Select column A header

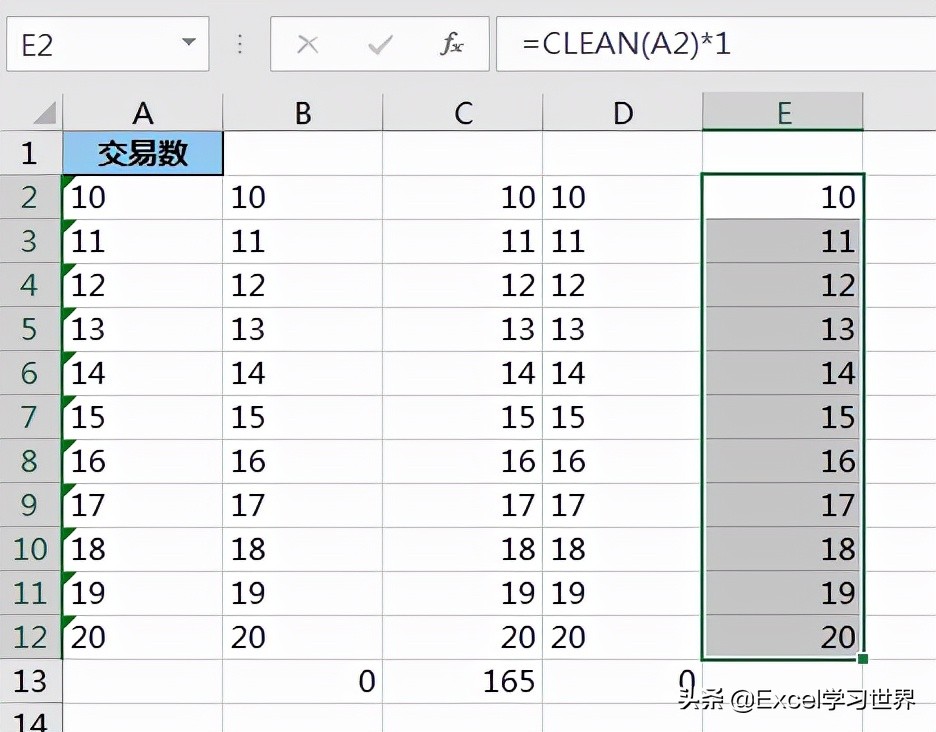coord(143,112)
